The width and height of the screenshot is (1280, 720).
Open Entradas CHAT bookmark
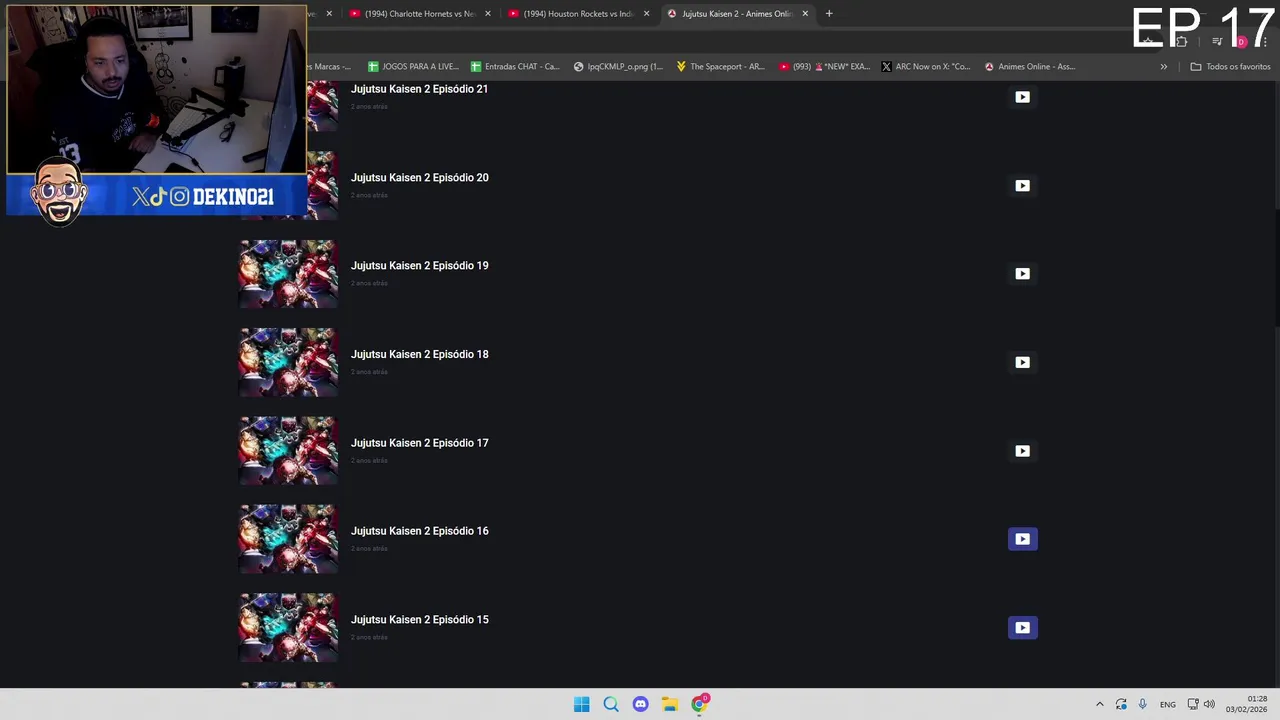point(514,67)
